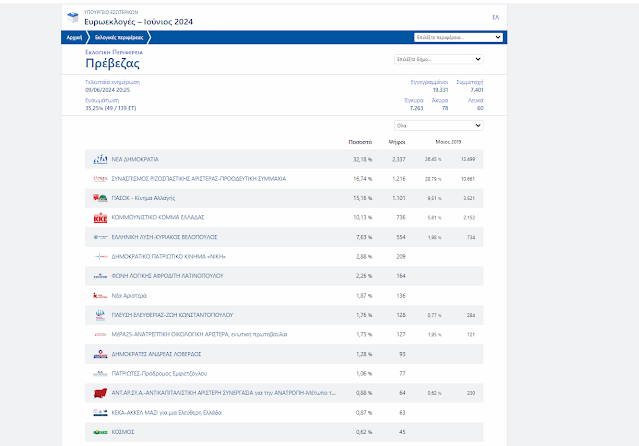Open the ΝΕΑ ΔΗΜΟΚΡΑΤΙΑ party name link
The width and height of the screenshot is (639, 446).
tap(135, 159)
